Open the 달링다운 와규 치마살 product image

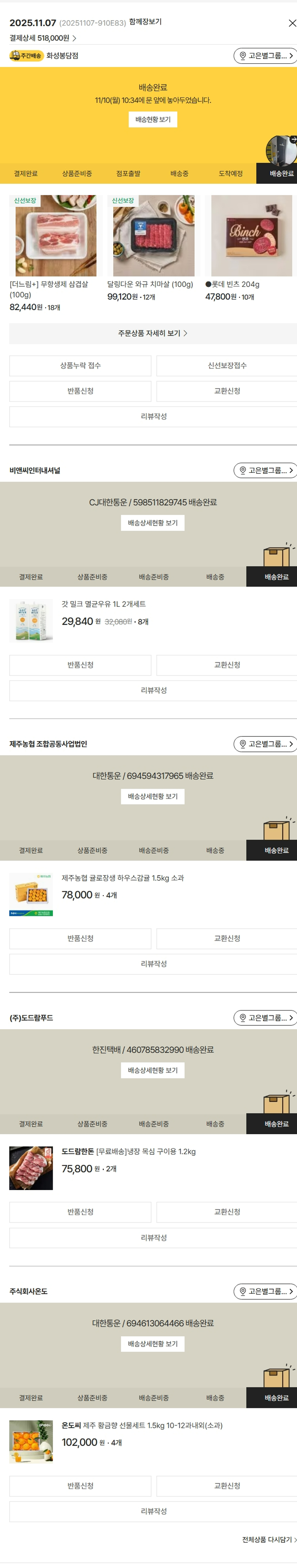pyautogui.click(x=153, y=236)
